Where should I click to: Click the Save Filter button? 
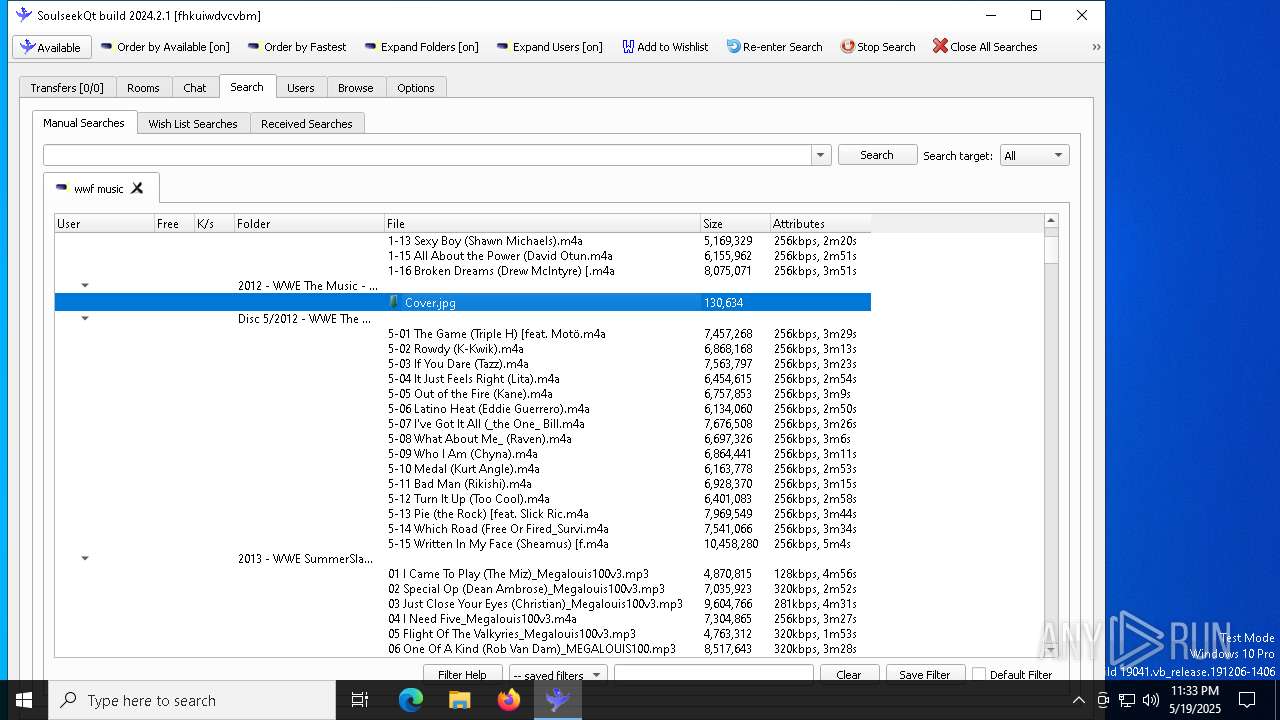point(925,674)
